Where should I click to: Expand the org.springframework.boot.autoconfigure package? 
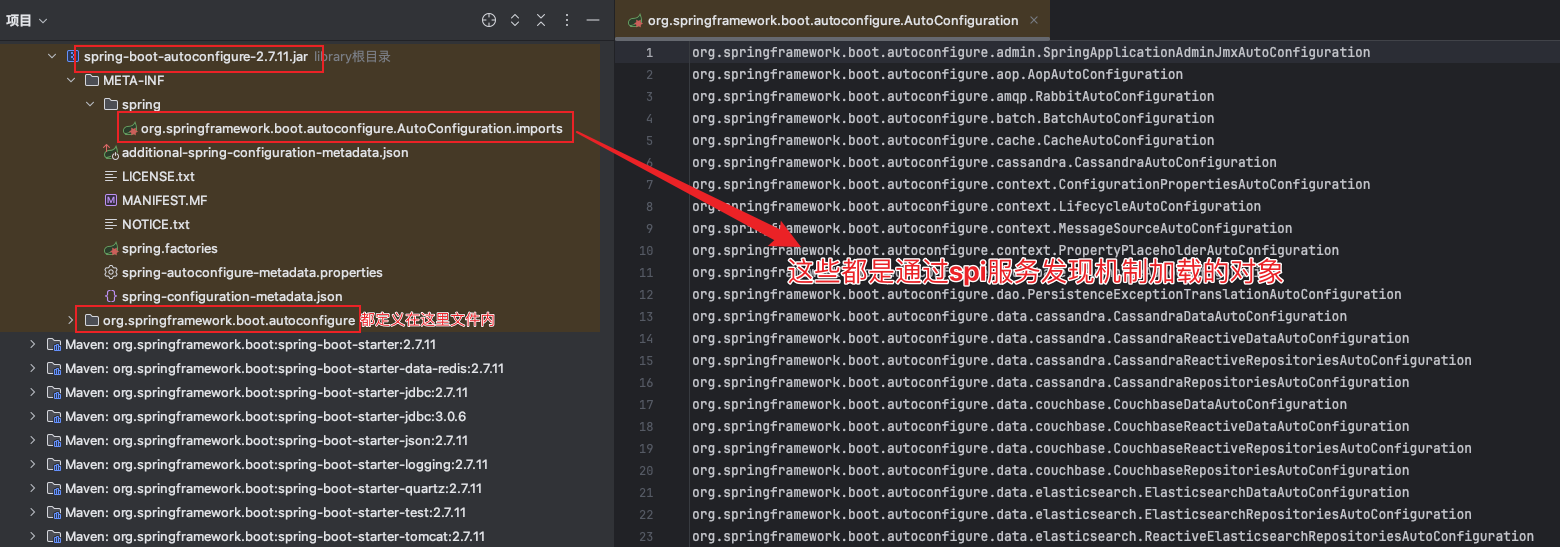(x=72, y=321)
